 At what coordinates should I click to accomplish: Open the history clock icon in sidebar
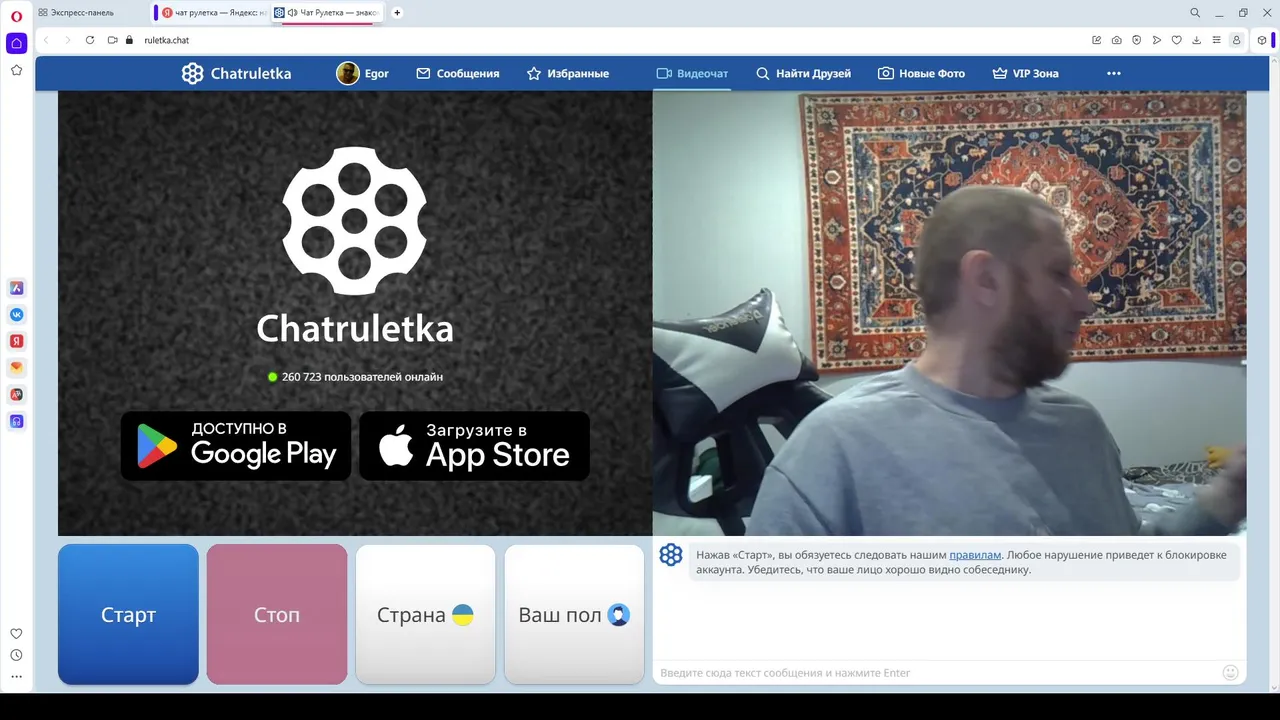(16, 655)
